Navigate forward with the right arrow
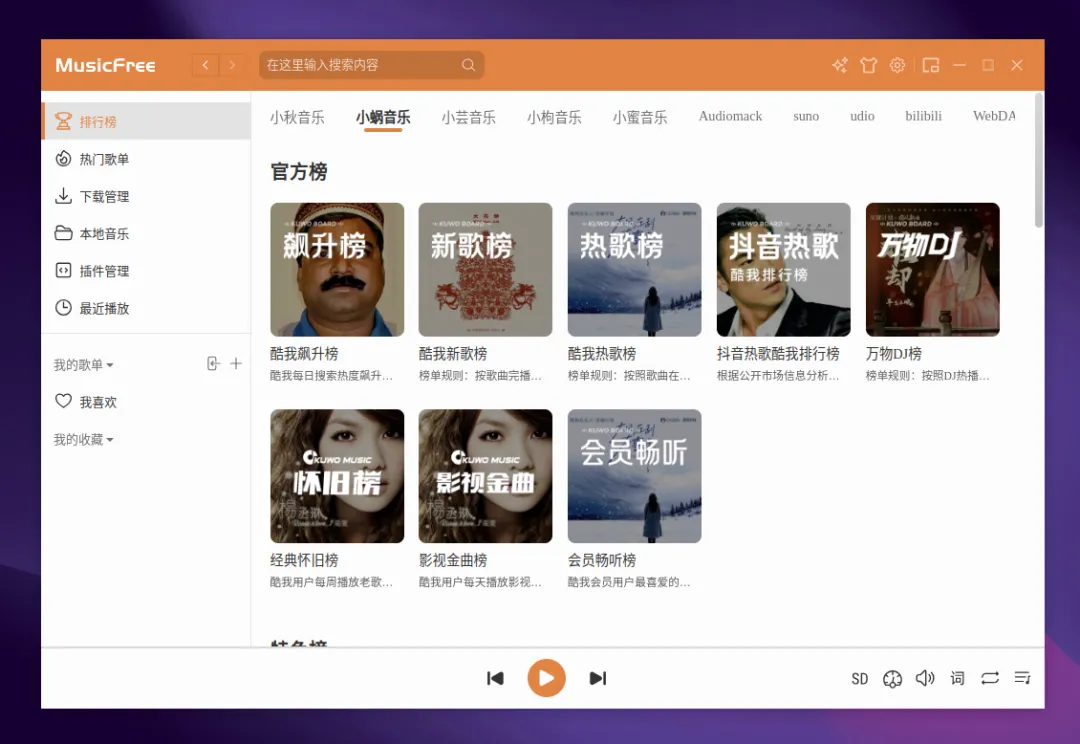This screenshot has height=744, width=1080. [x=232, y=65]
